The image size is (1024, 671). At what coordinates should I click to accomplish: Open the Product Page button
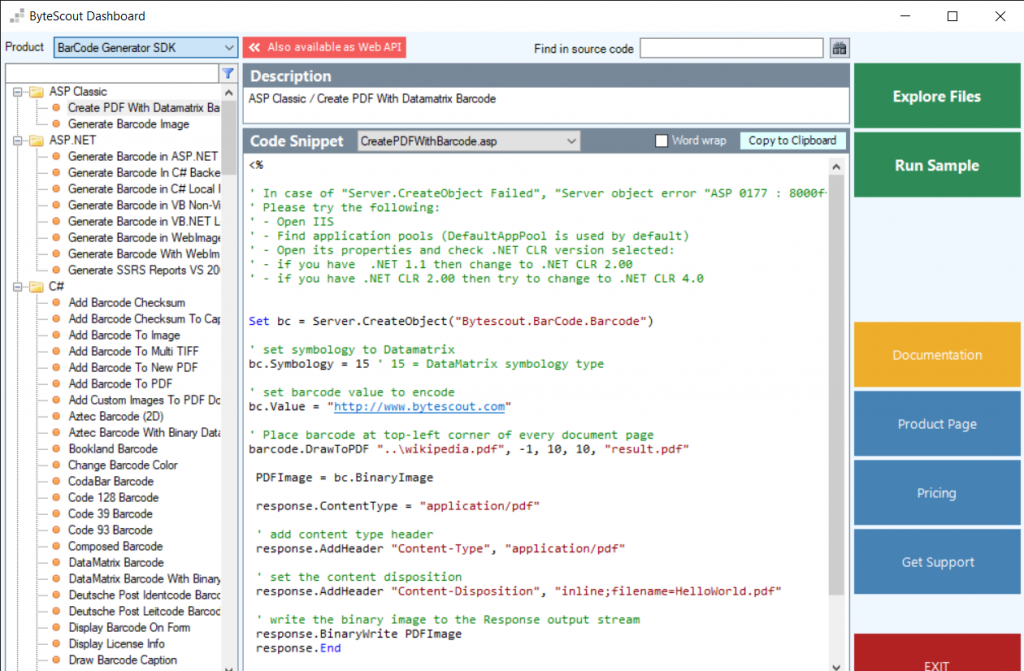936,424
